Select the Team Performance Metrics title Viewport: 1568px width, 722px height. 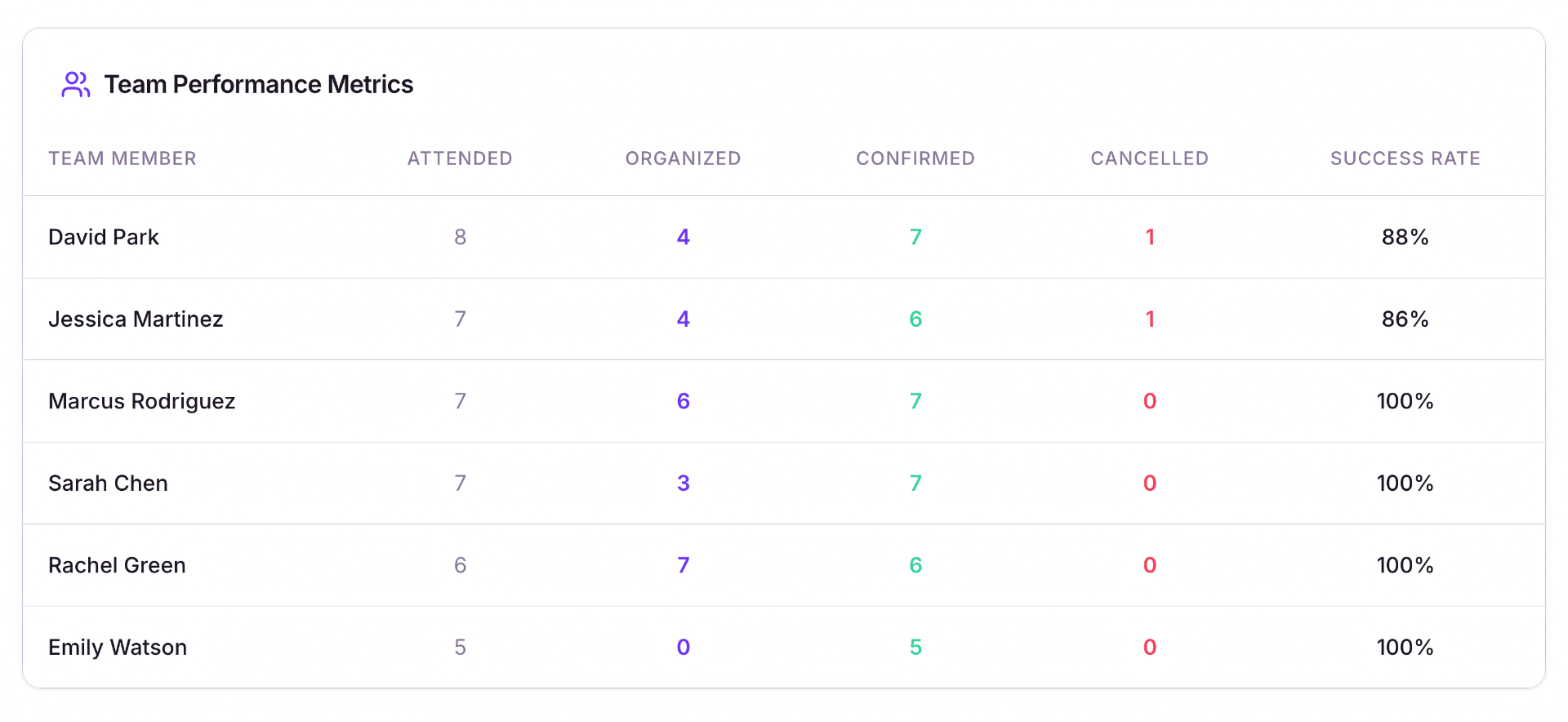point(258,84)
